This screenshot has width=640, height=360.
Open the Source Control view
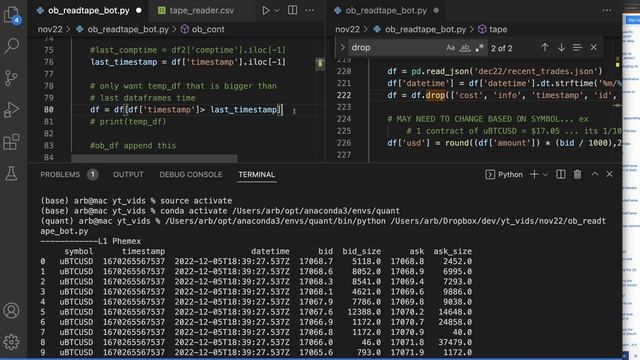coord(11,78)
